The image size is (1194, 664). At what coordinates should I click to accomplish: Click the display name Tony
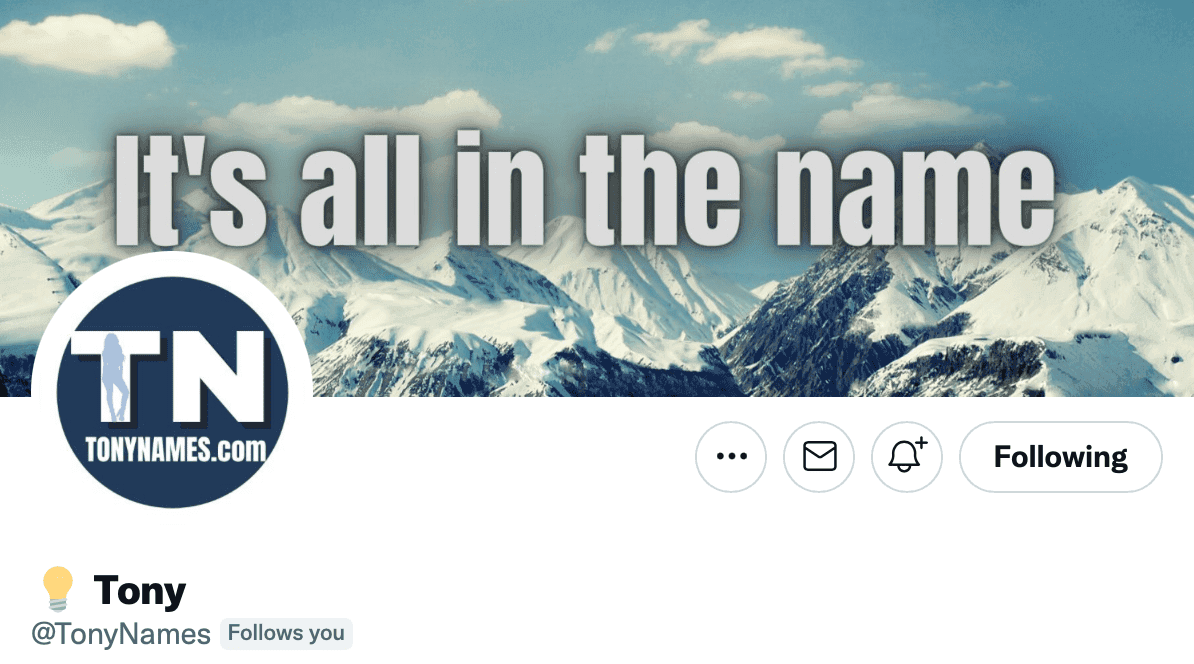[140, 590]
